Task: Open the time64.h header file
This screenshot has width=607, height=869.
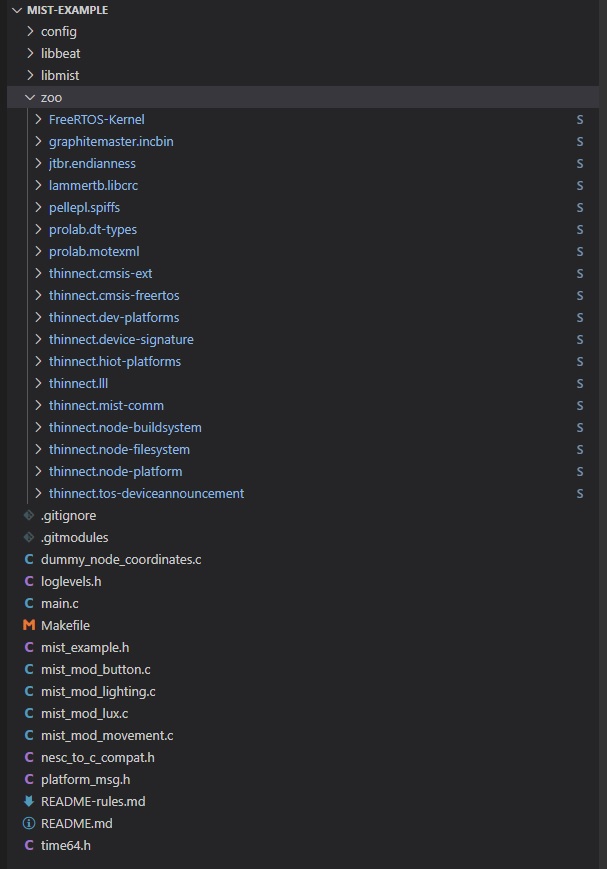Action: [x=66, y=845]
